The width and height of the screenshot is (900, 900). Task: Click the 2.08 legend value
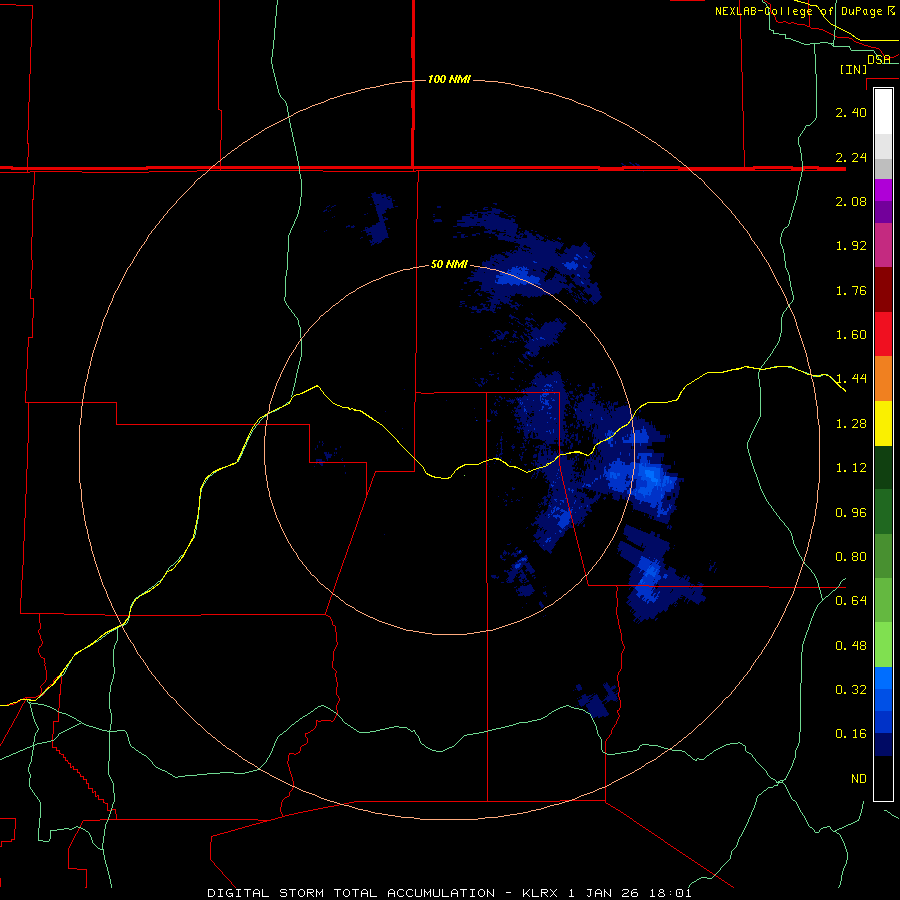click(x=851, y=201)
